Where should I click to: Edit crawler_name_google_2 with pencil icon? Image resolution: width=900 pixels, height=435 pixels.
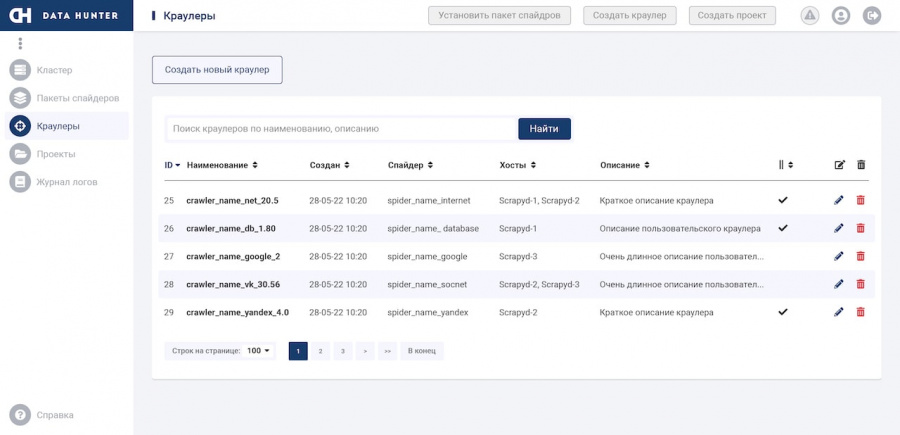click(x=839, y=256)
